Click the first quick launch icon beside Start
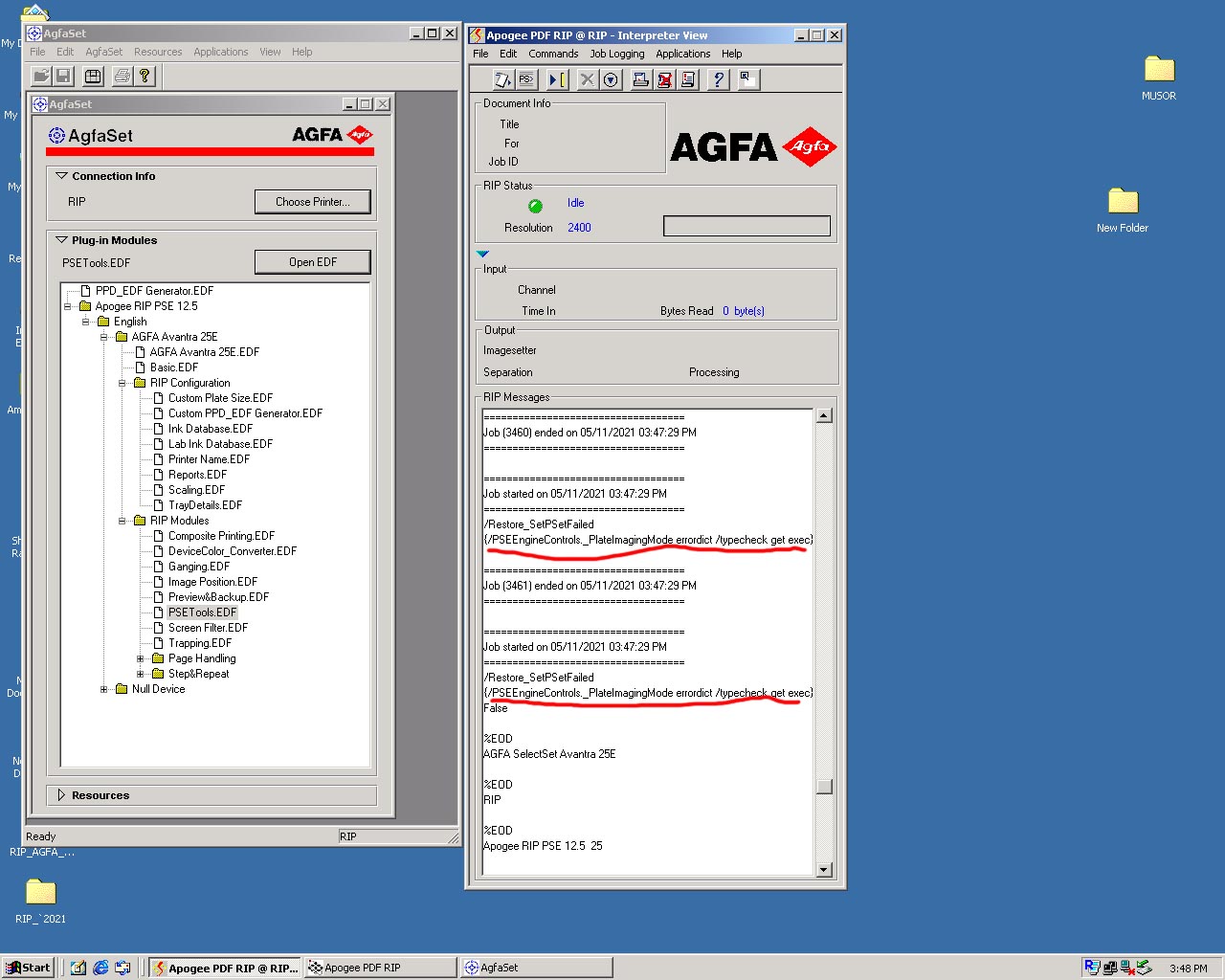 78,968
